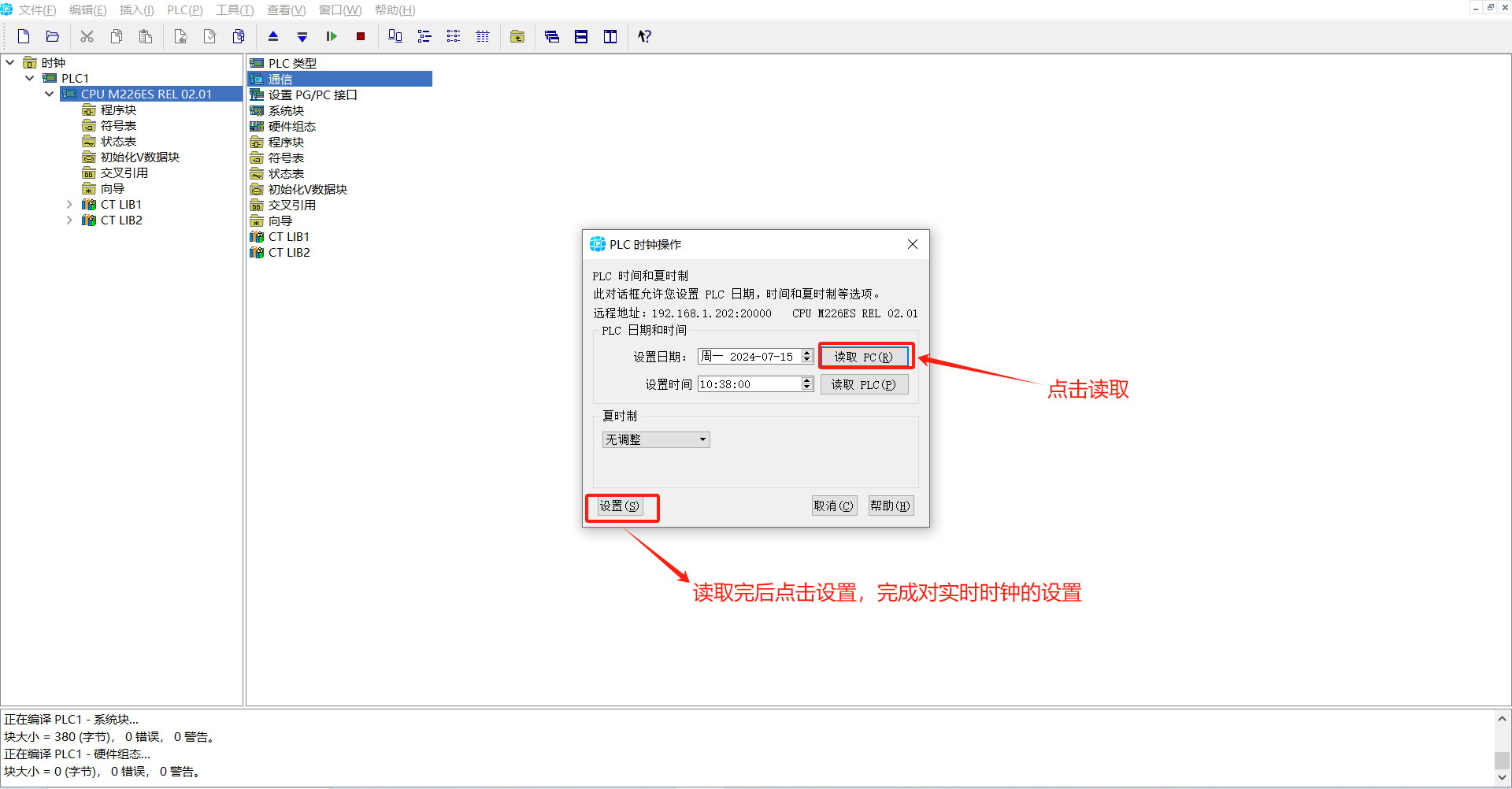Tile windows horizontally icon
Image resolution: width=1512 pixels, height=789 pixels.
(x=581, y=36)
